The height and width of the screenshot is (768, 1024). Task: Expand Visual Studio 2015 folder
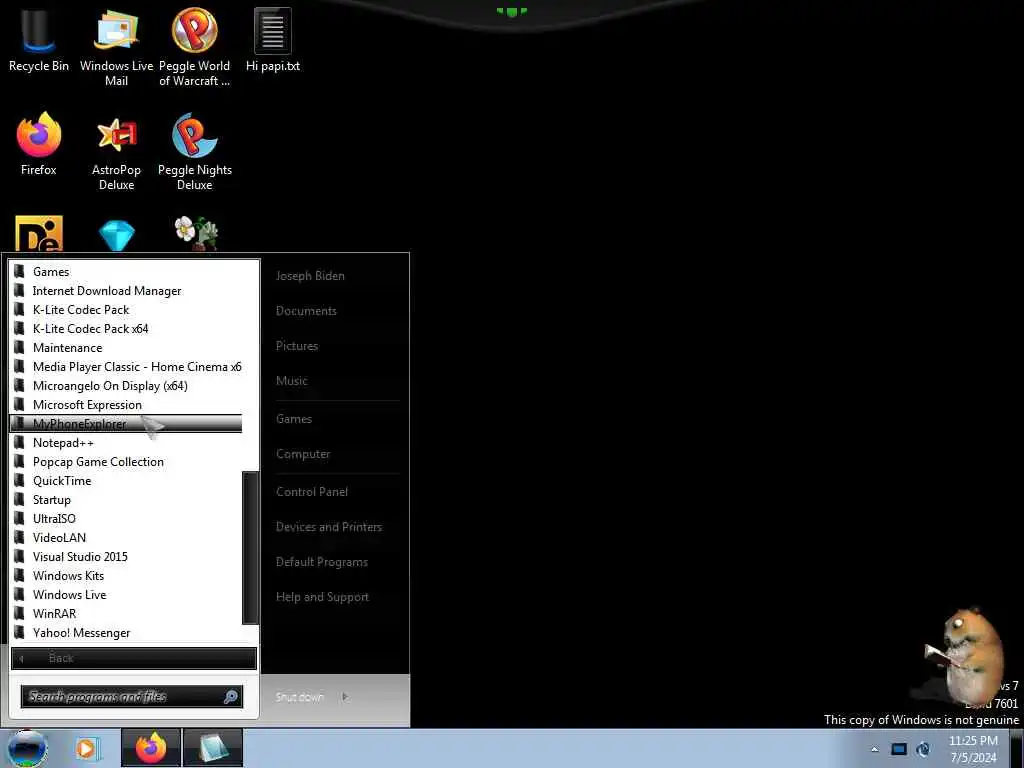tap(126, 556)
